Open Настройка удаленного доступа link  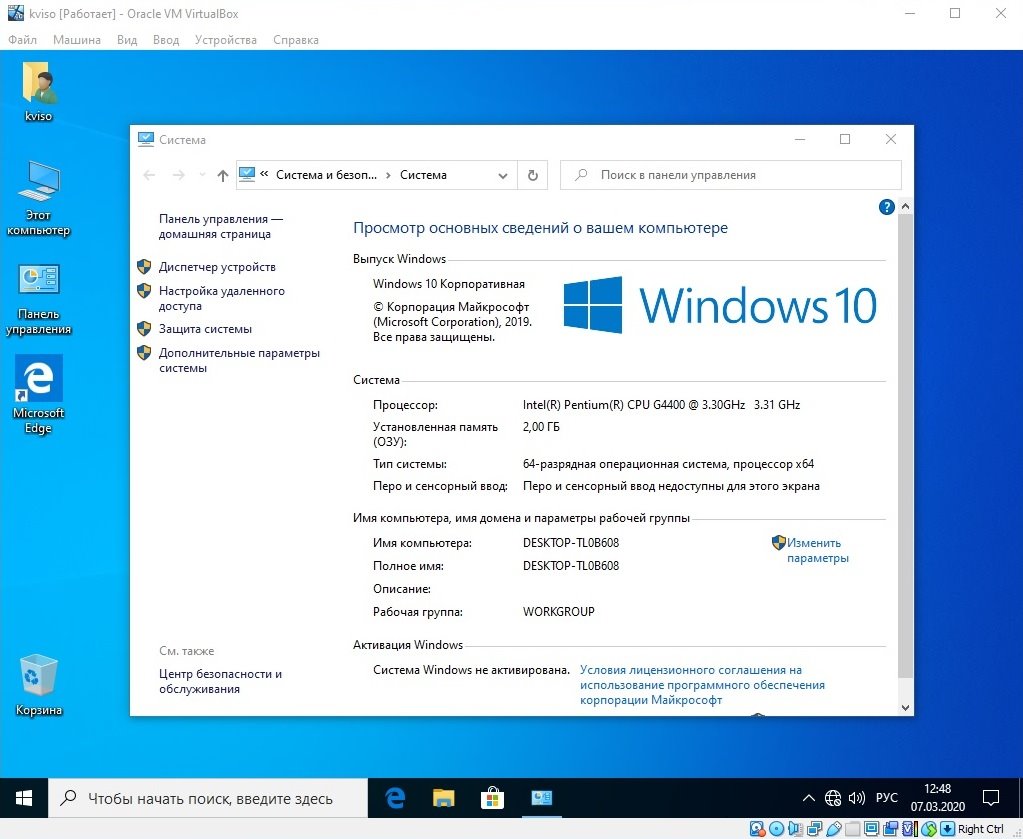pyautogui.click(x=222, y=298)
